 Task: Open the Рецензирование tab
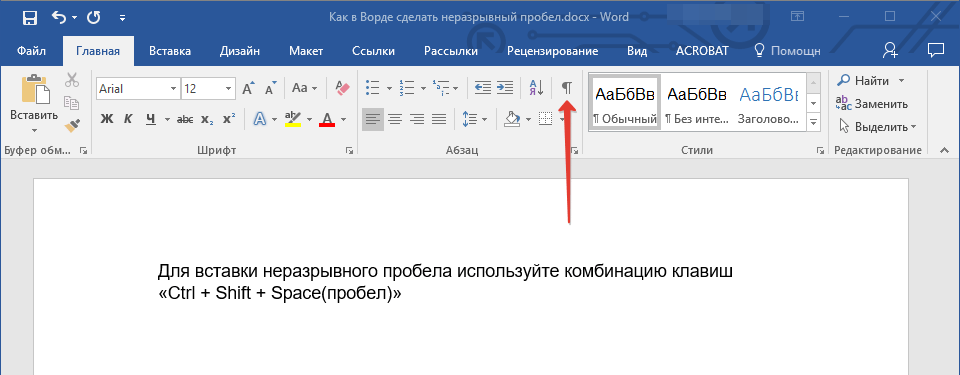[553, 51]
